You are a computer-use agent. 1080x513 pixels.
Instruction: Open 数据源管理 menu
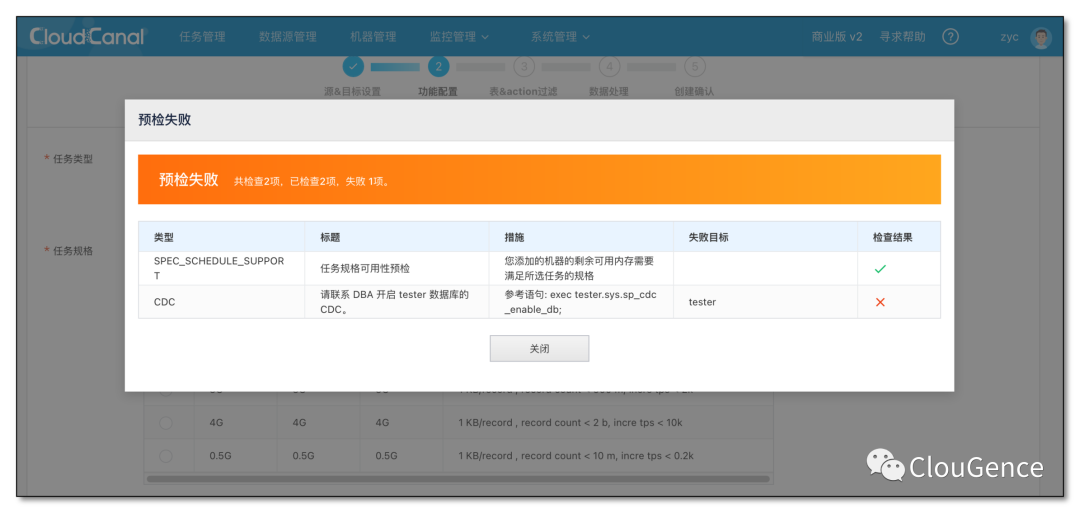coord(288,37)
